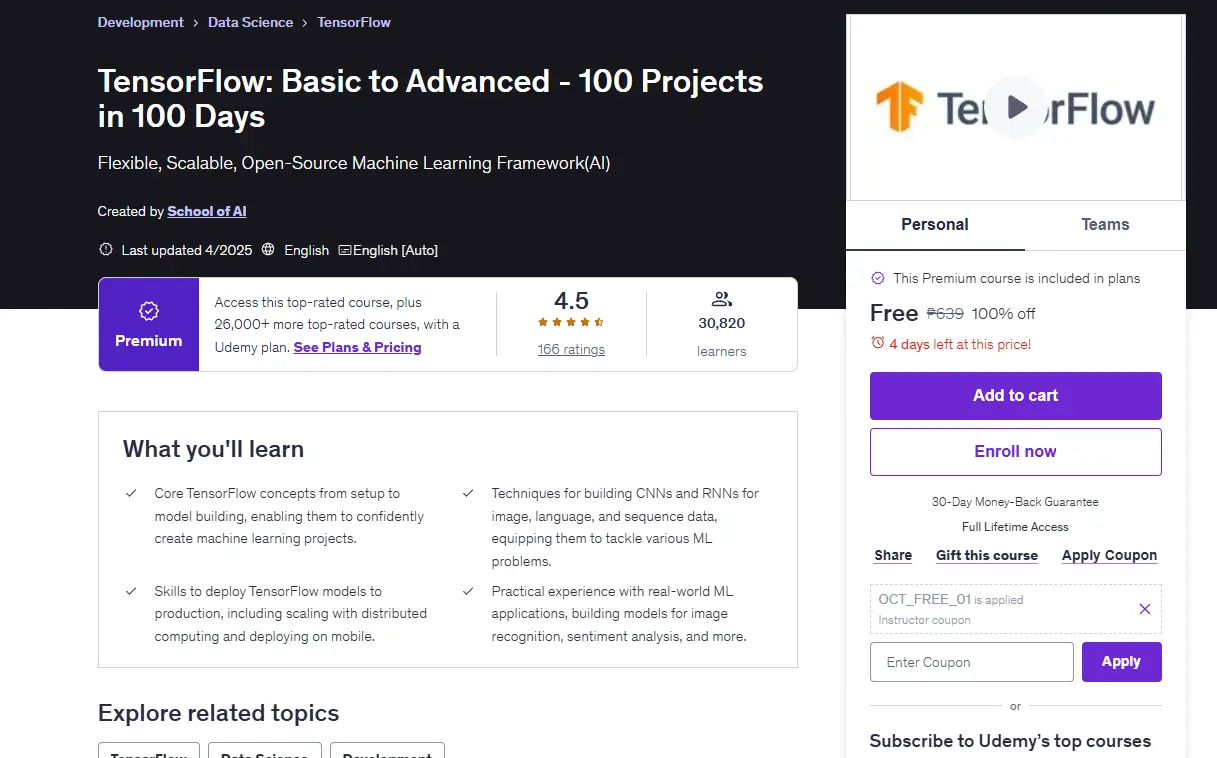Screen dimensions: 1217x758
Task: Click the course subtitle 'Flexible, Scalable' text
Action: click(x=354, y=163)
